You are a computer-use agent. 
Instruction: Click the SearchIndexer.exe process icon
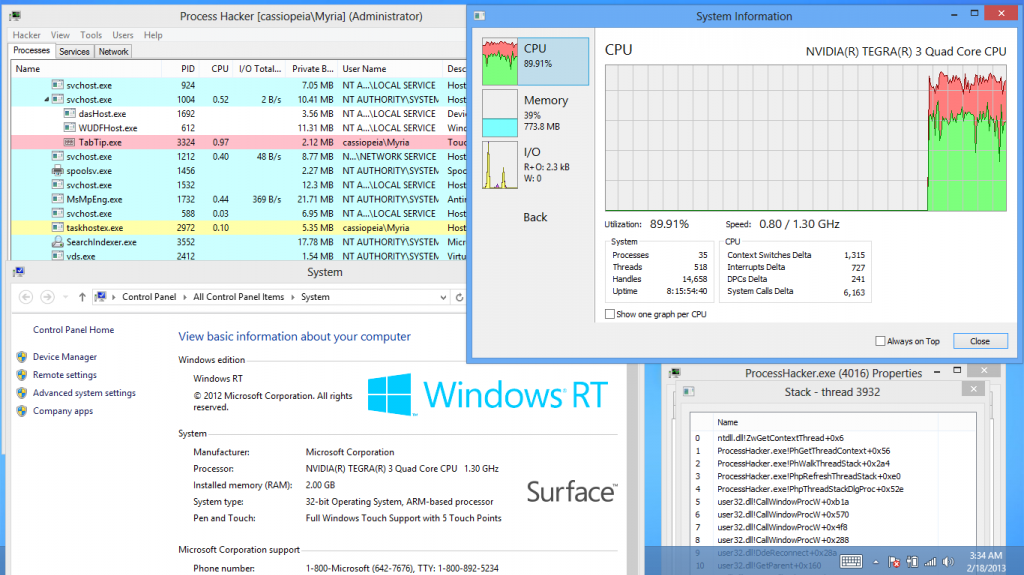57,242
